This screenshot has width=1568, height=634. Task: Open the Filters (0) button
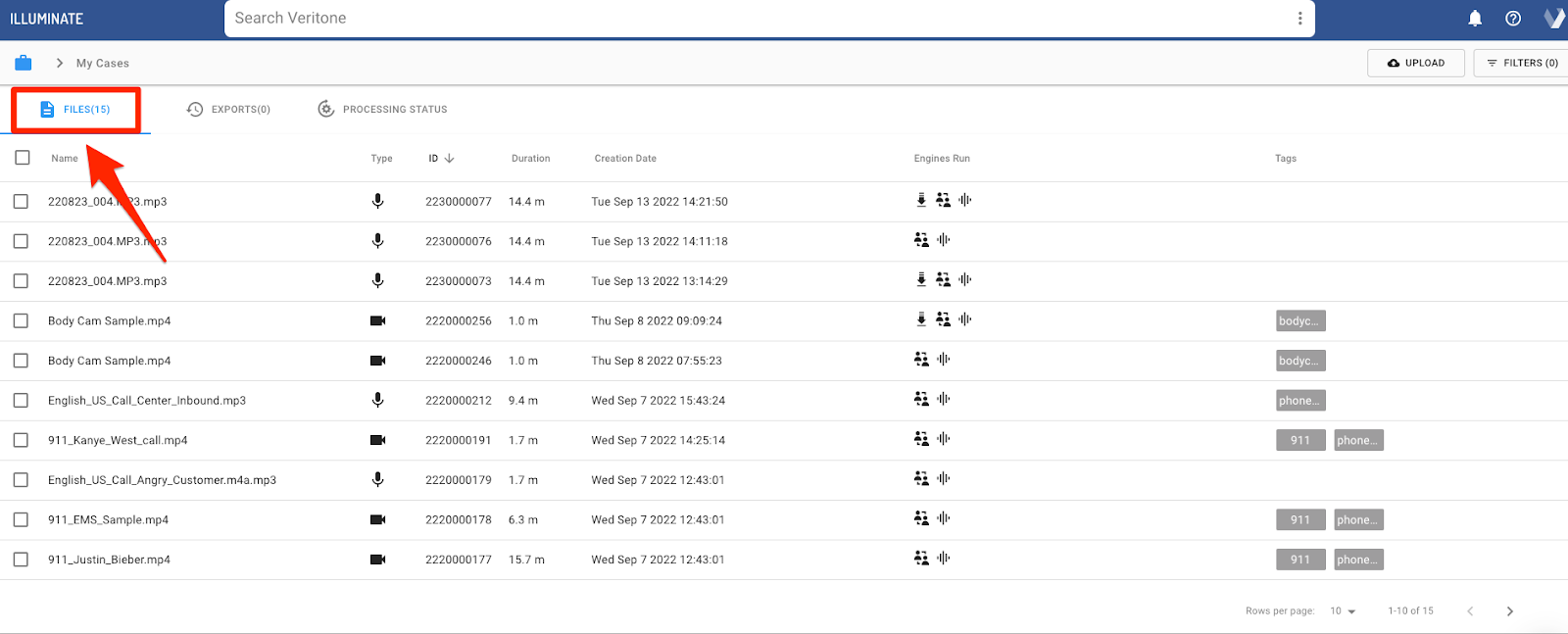pyautogui.click(x=1521, y=63)
